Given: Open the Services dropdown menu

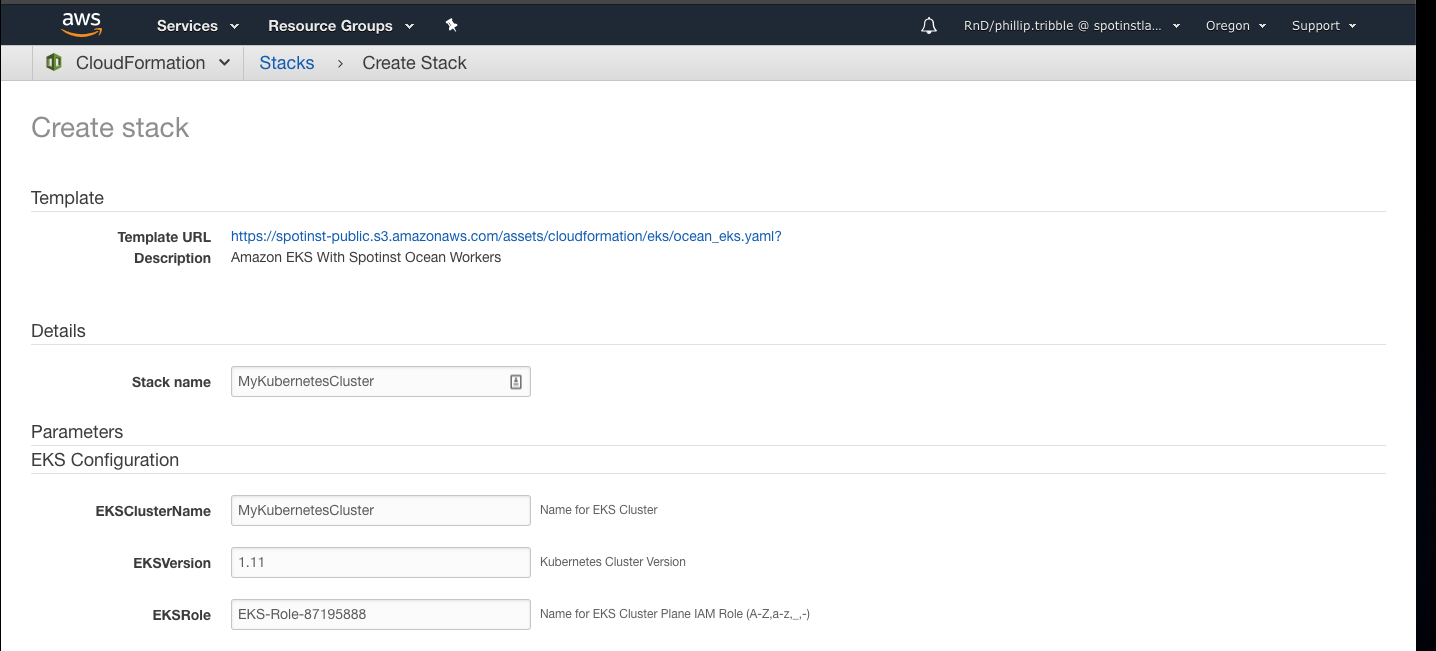Looking at the screenshot, I should tap(198, 26).
